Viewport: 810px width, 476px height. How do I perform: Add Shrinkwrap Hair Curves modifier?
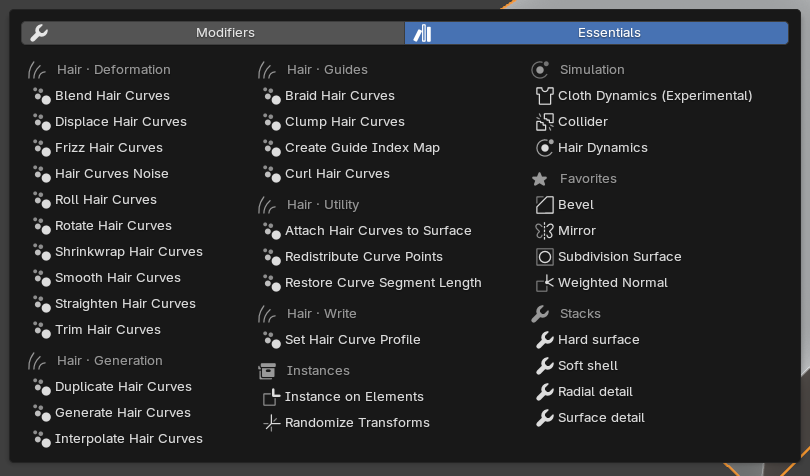(x=129, y=252)
